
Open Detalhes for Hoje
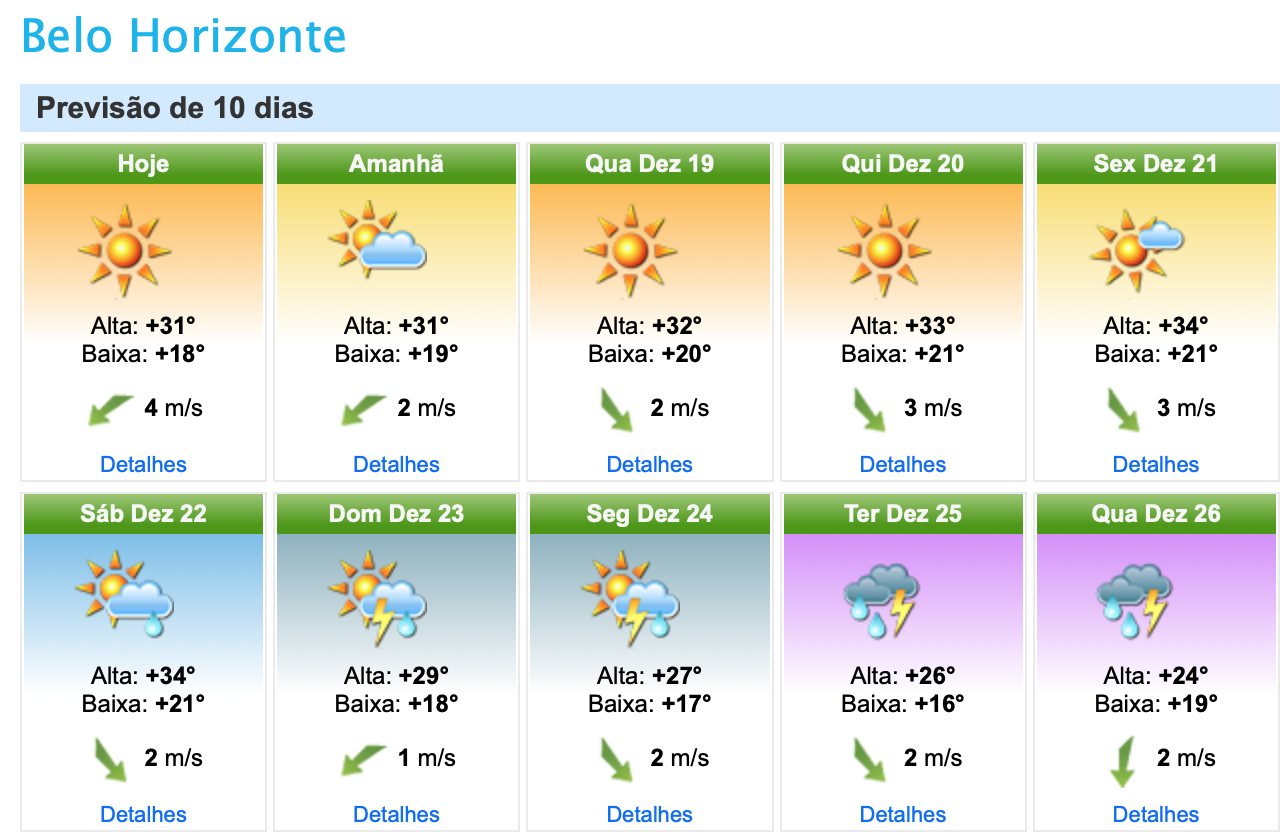[x=143, y=464]
